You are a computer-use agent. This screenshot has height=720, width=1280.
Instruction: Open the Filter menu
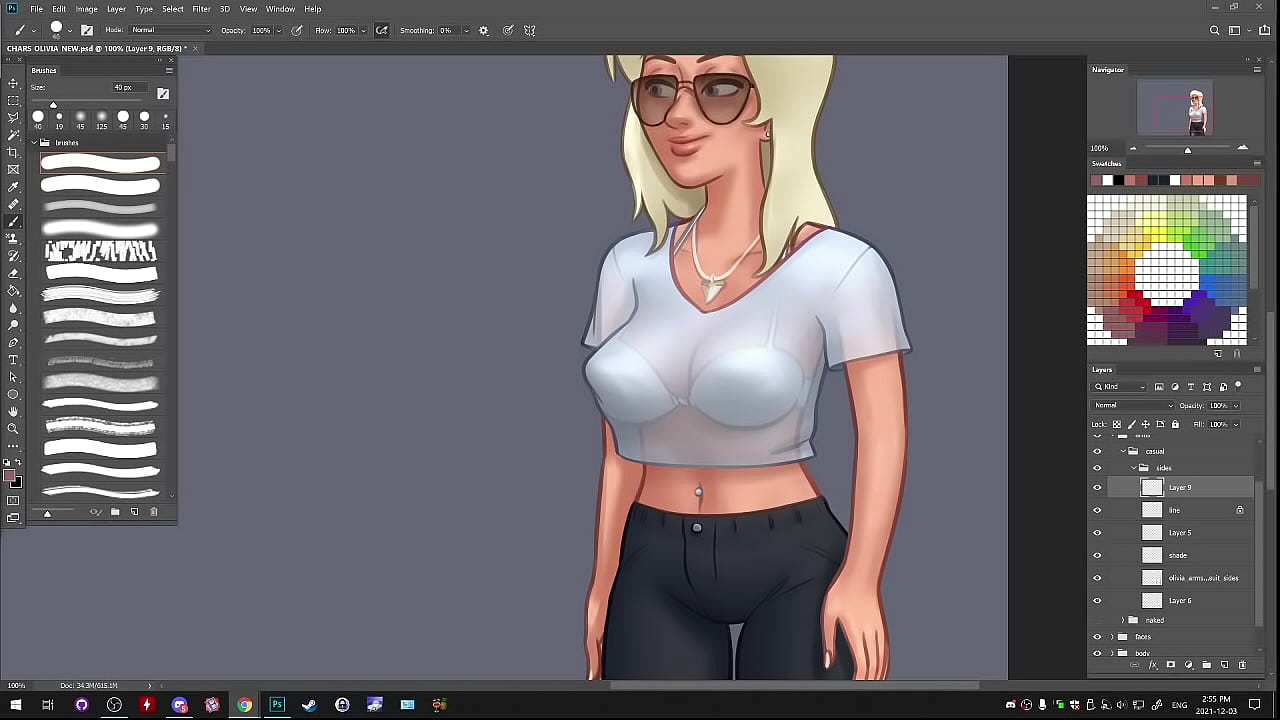click(x=201, y=9)
